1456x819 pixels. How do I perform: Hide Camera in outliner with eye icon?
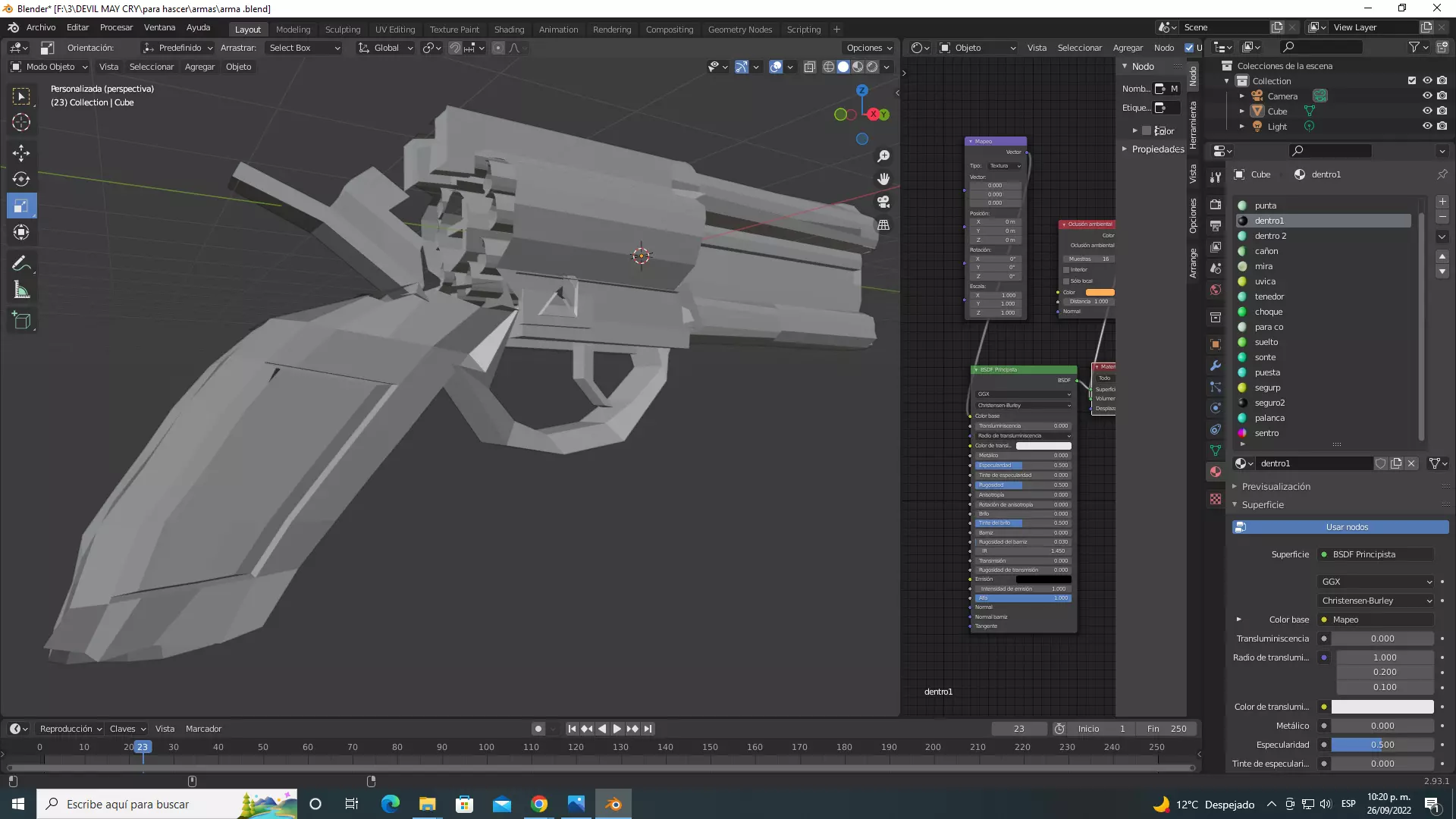[x=1427, y=96]
